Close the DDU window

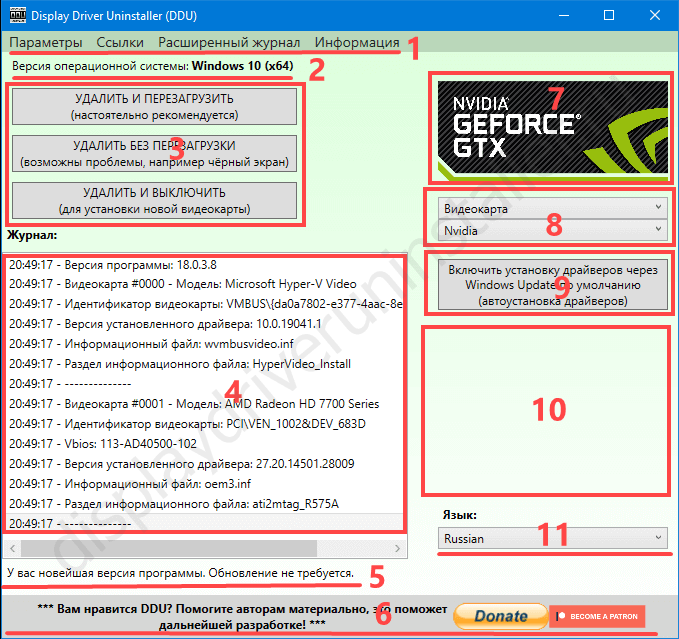pyautogui.click(x=655, y=15)
